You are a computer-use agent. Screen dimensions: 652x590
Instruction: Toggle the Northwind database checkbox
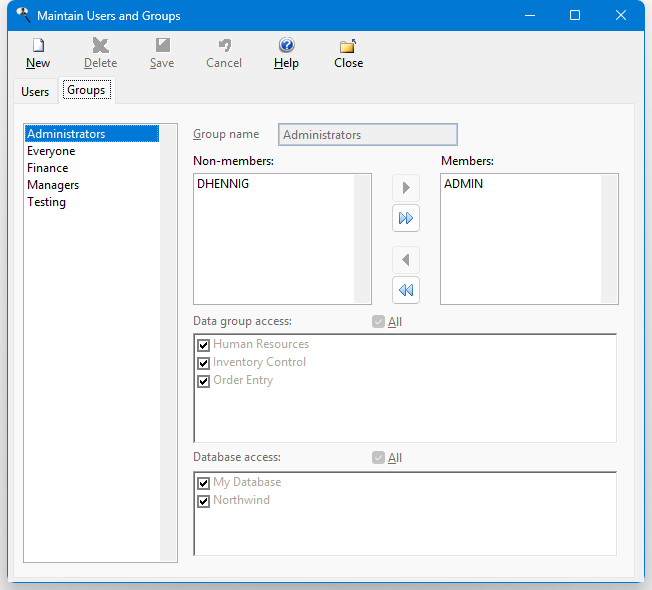click(204, 501)
